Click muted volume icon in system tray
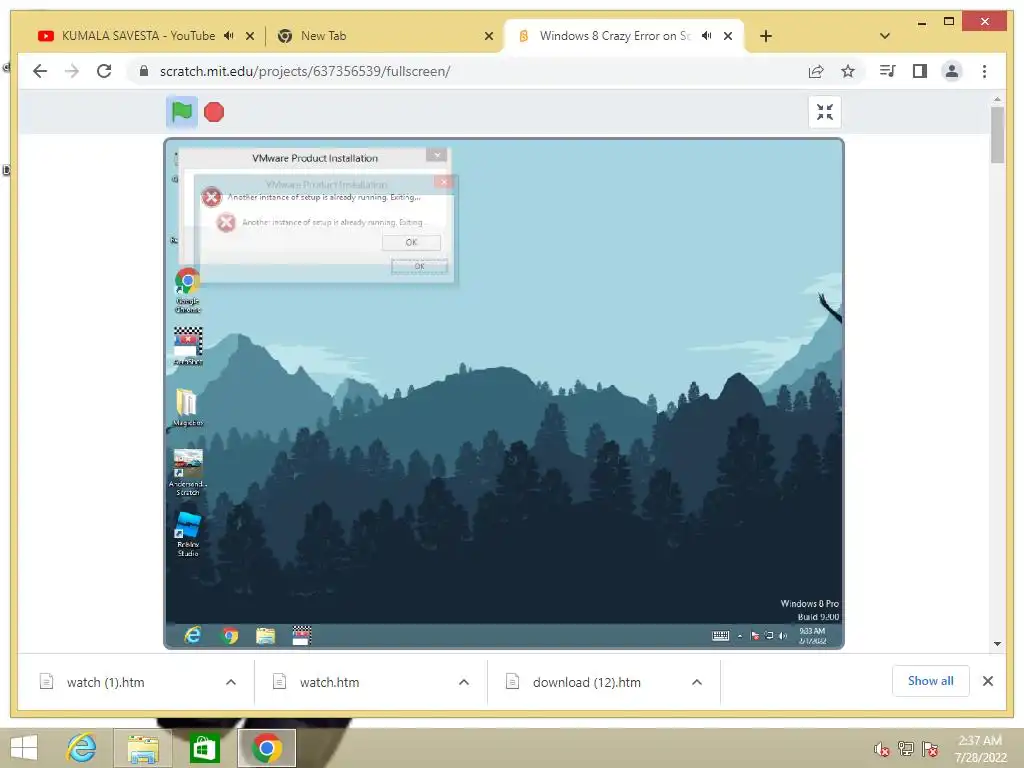1024x768 pixels. [881, 749]
